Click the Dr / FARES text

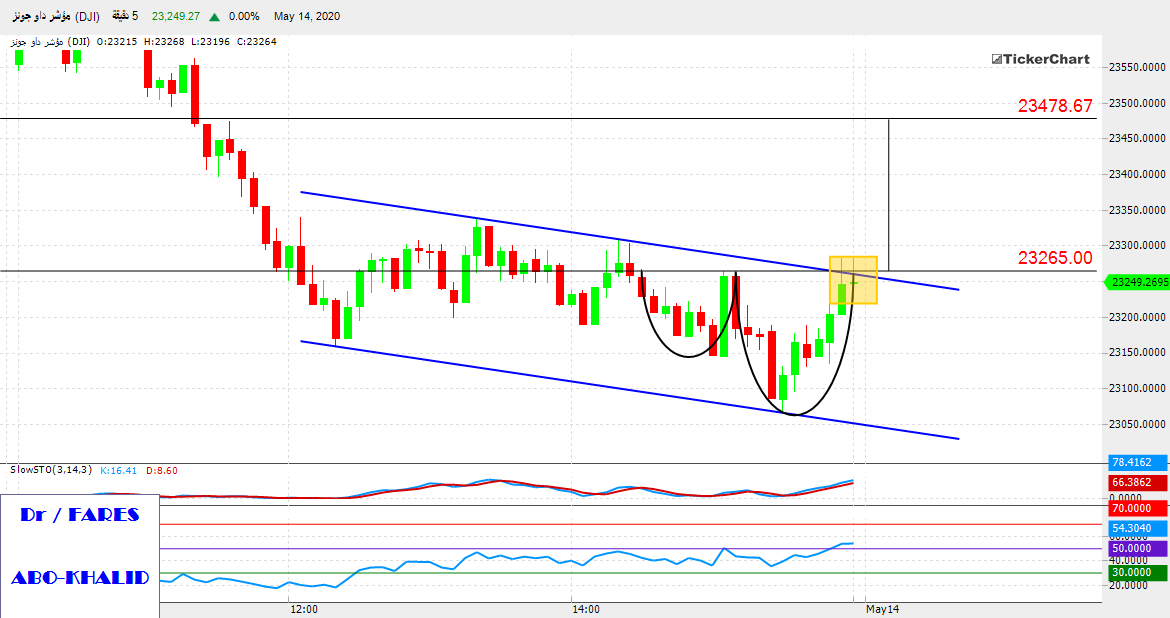[x=80, y=514]
